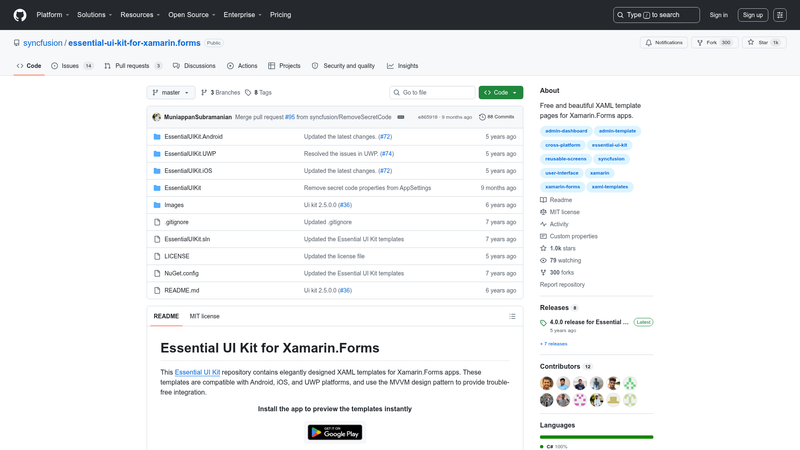
Task: Switch to the Issues tab
Action: click(72, 66)
